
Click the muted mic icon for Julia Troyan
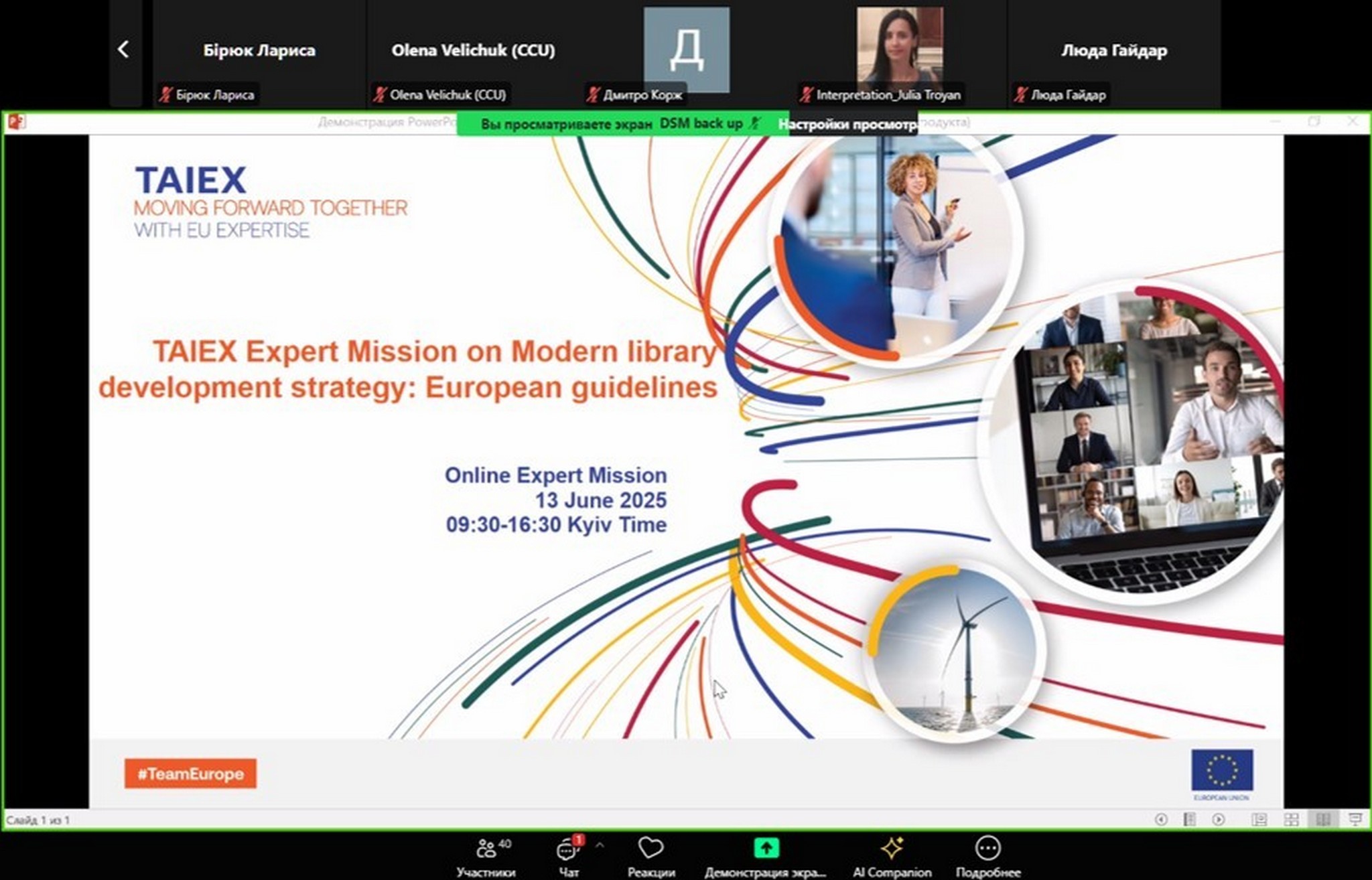coord(806,94)
